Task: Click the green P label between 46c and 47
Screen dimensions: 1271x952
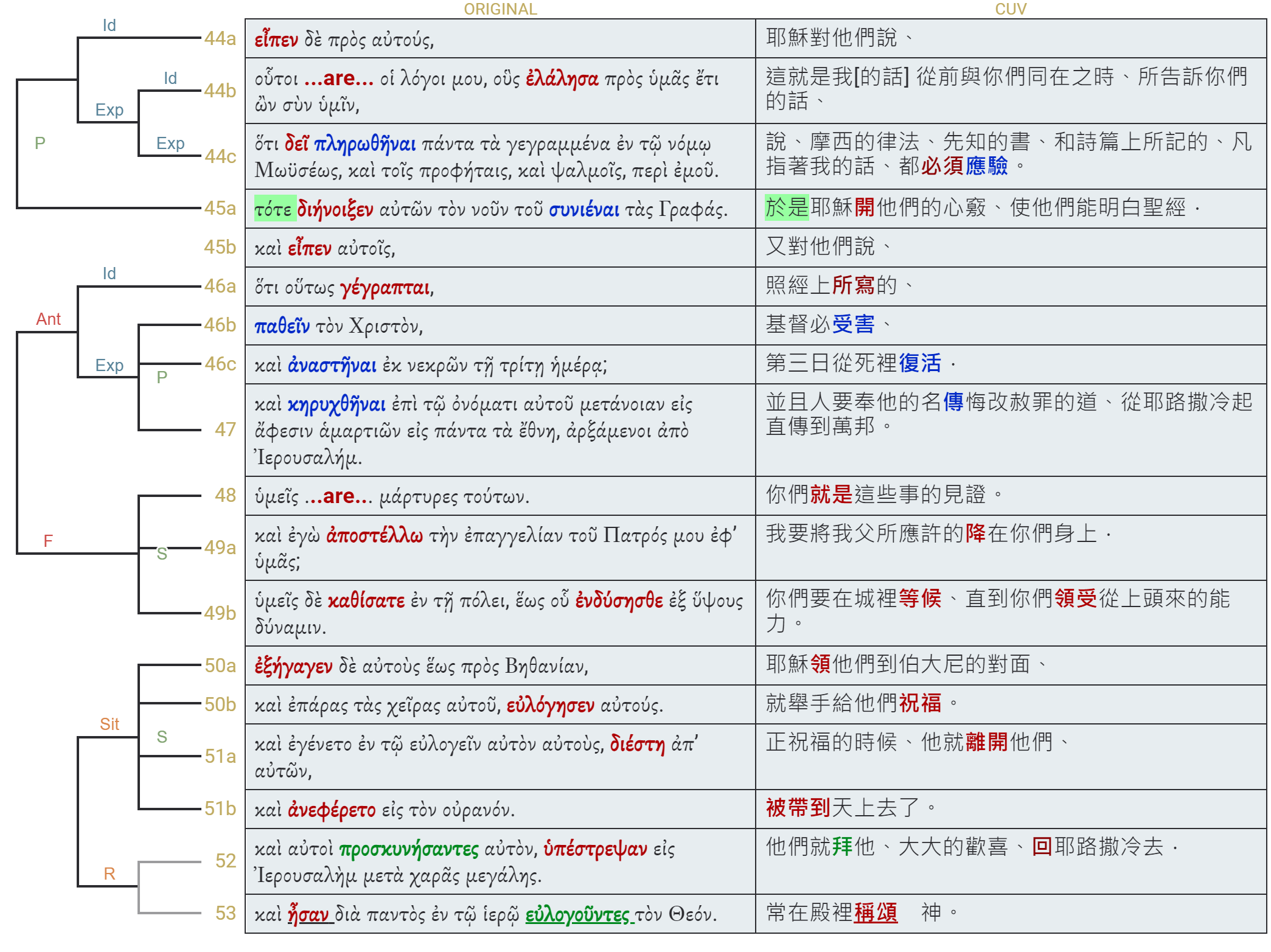Action: [x=162, y=377]
